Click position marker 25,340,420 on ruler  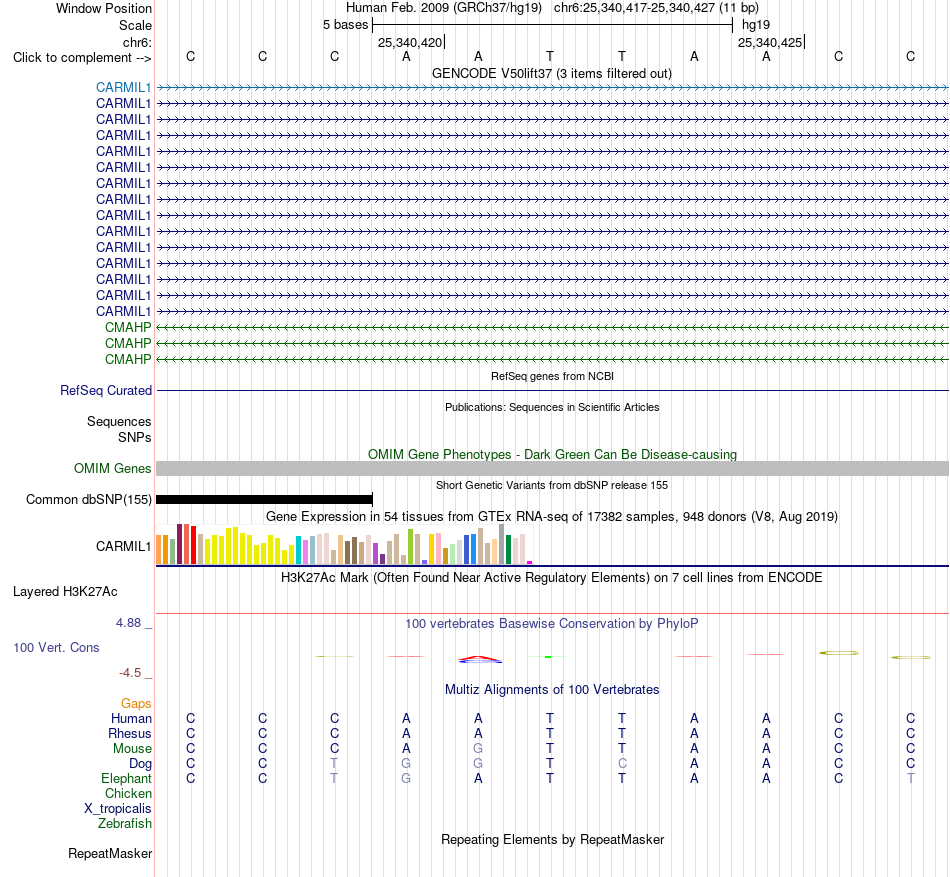tap(410, 42)
